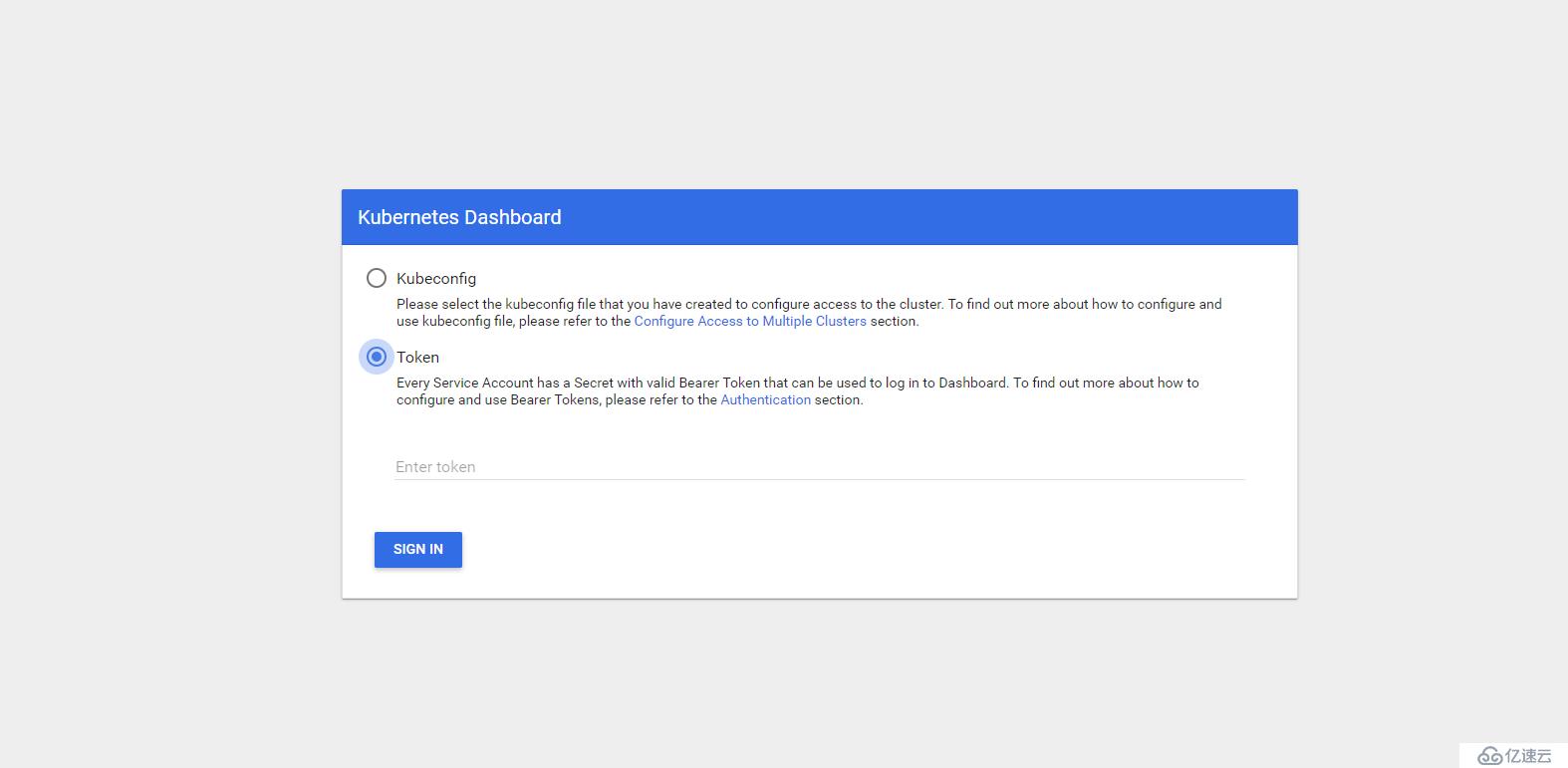
Task: Select the Token radio button
Action: (376, 357)
